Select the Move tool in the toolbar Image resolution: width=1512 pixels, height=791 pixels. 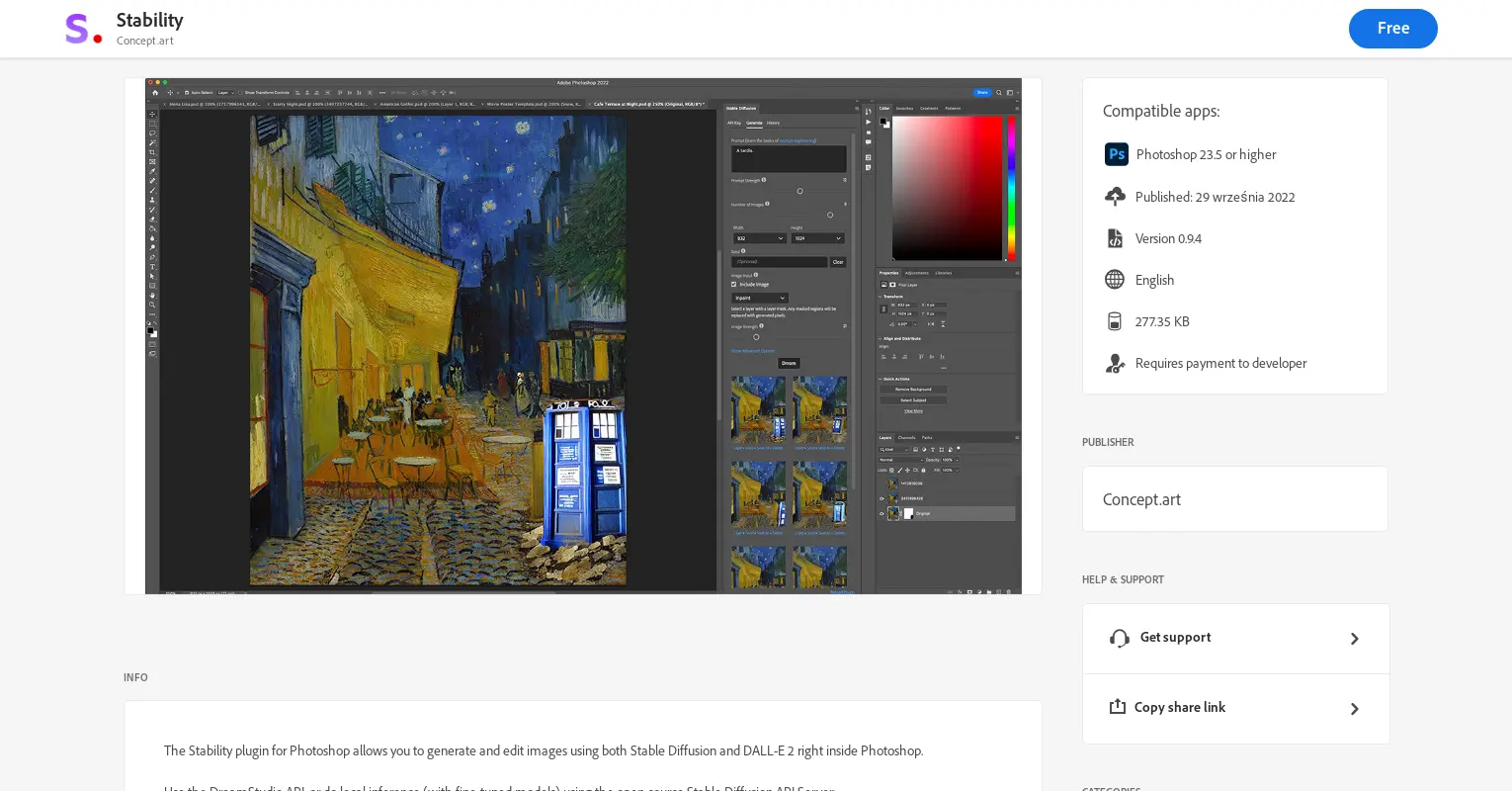(153, 114)
